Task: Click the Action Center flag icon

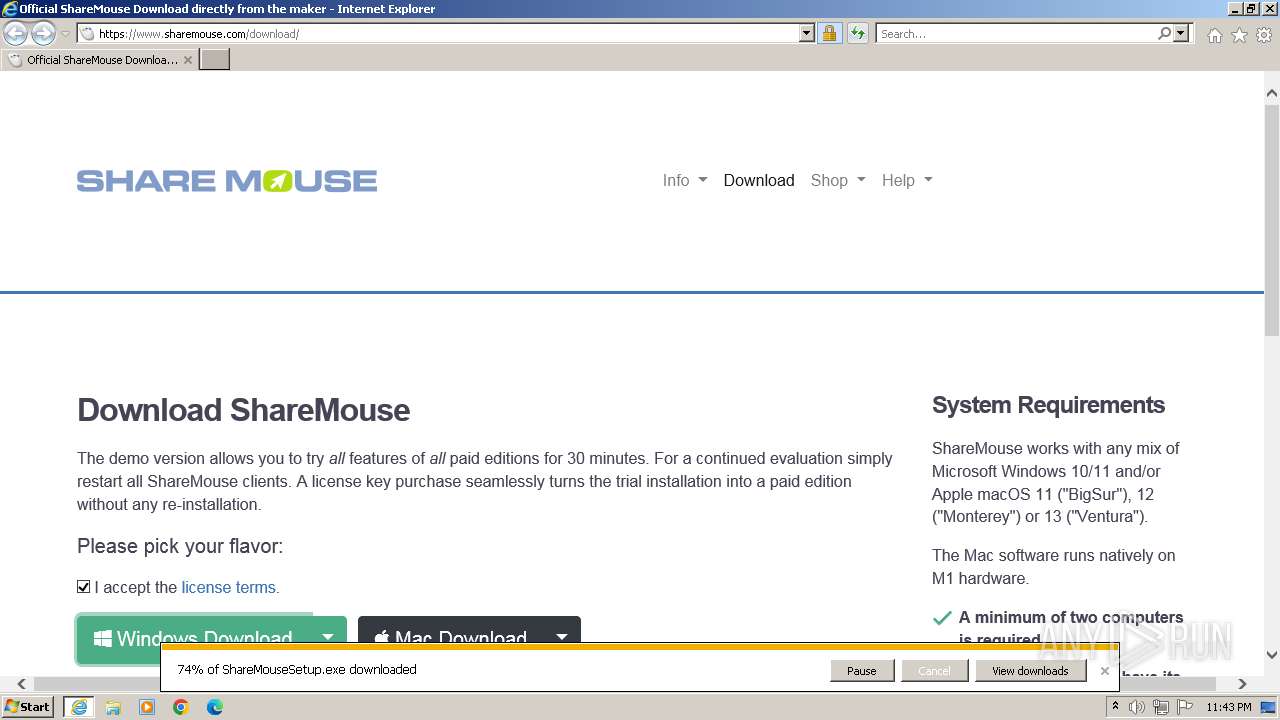Action: [x=1183, y=707]
